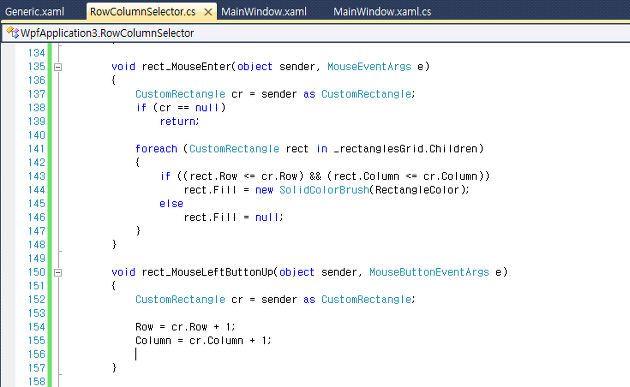The image size is (630, 387).
Task: Click line number 156 in margin
Action: [37, 354]
